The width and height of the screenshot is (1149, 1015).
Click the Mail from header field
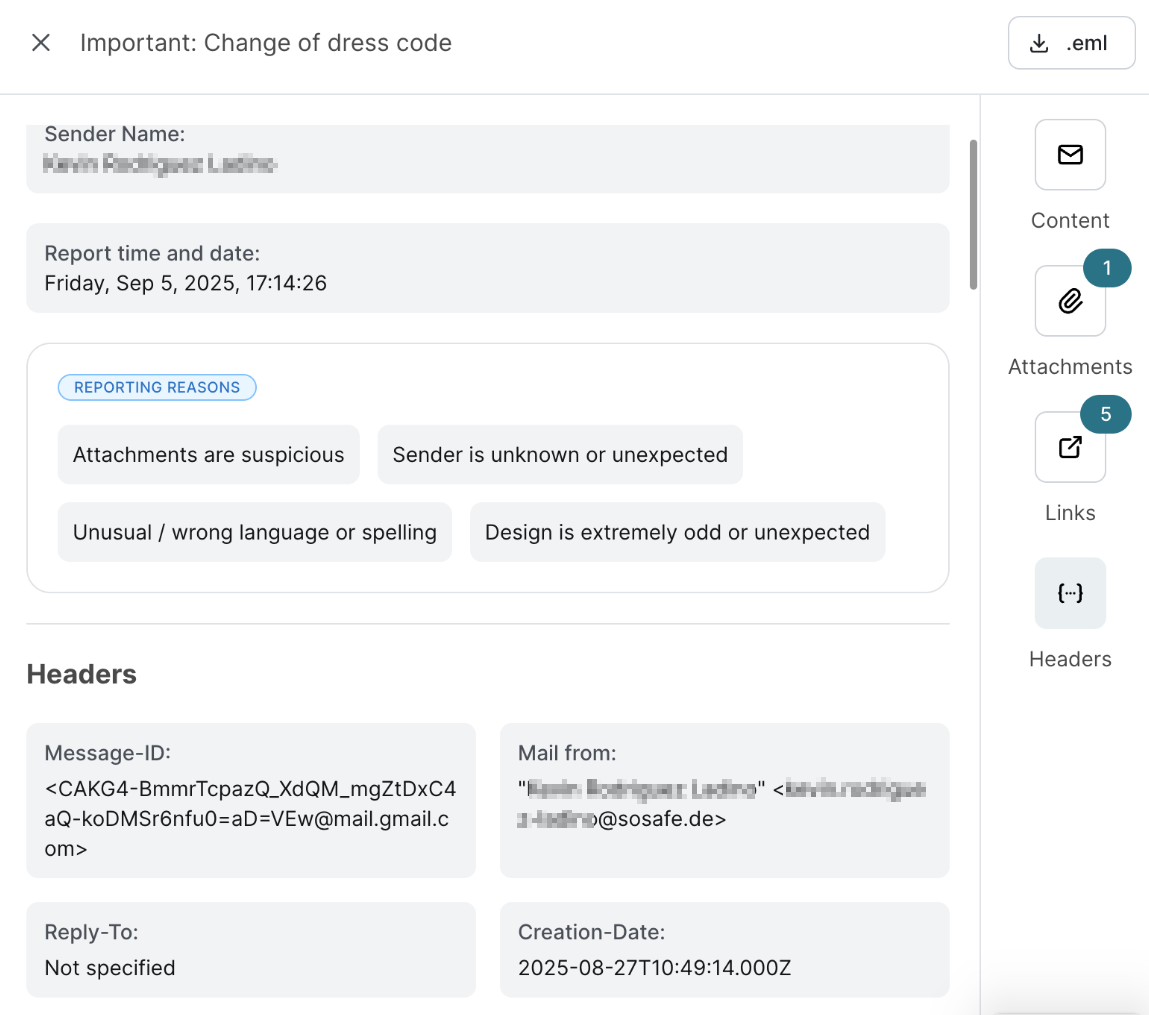724,800
